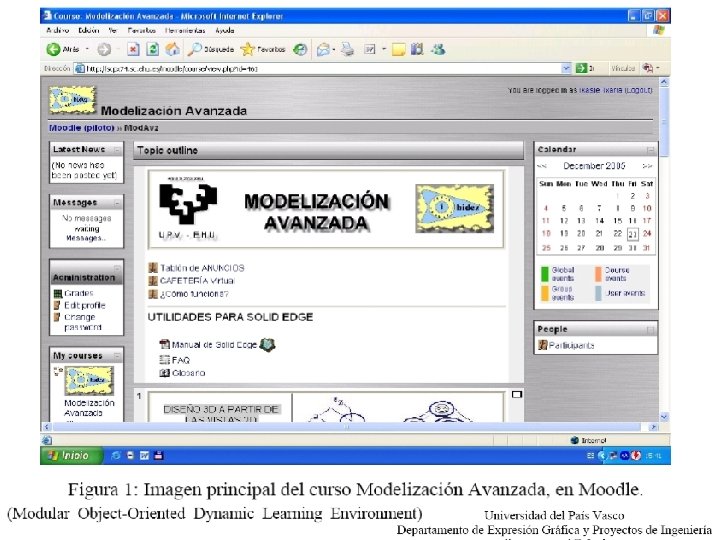Print the page with the printer icon

point(348,49)
